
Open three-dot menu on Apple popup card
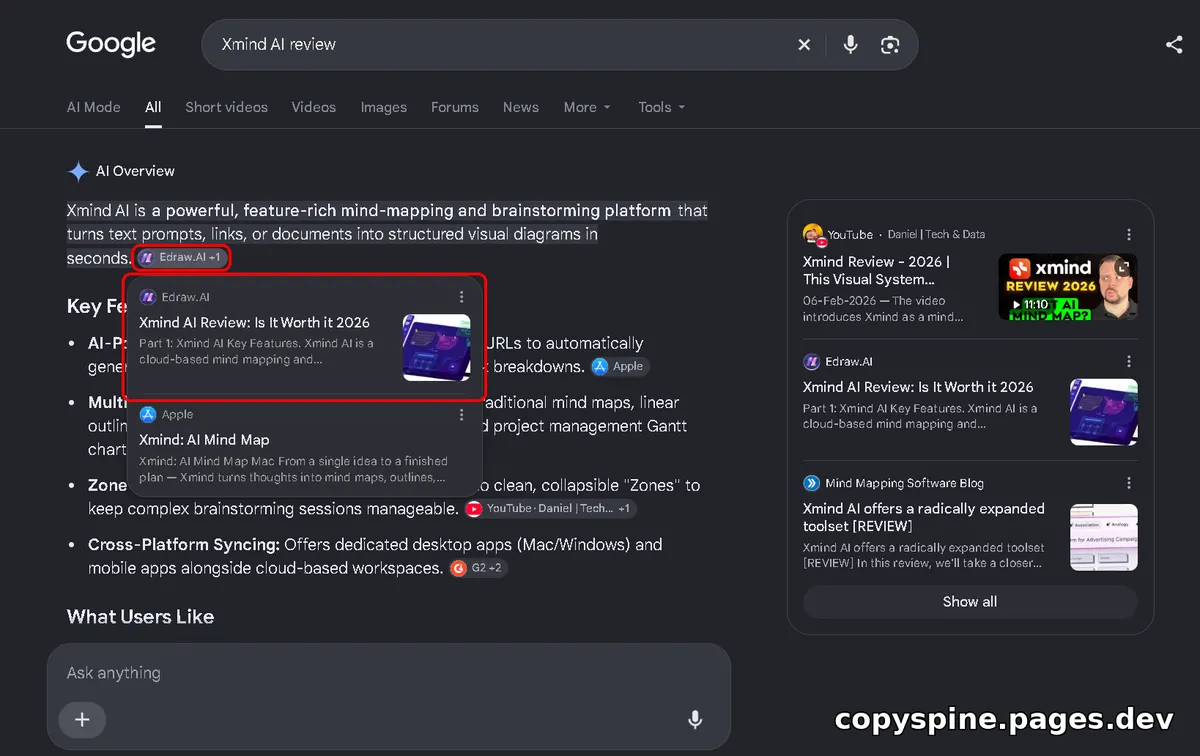tap(461, 414)
